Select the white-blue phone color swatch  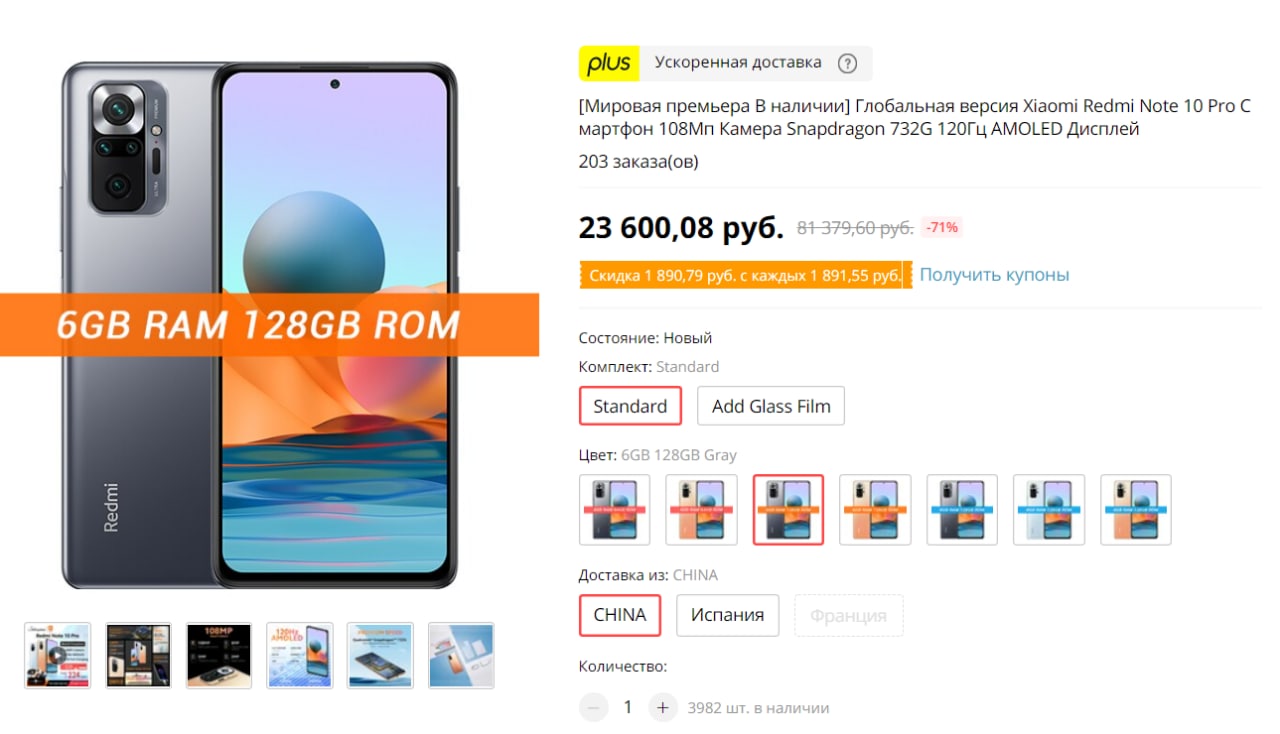pos(1049,510)
